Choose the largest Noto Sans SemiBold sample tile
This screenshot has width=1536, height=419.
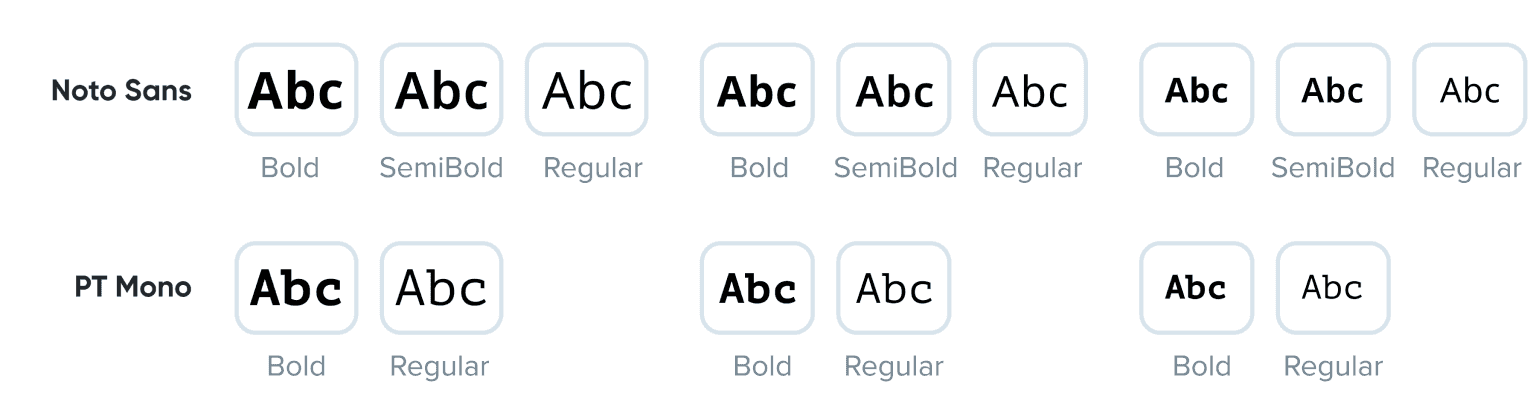click(441, 90)
